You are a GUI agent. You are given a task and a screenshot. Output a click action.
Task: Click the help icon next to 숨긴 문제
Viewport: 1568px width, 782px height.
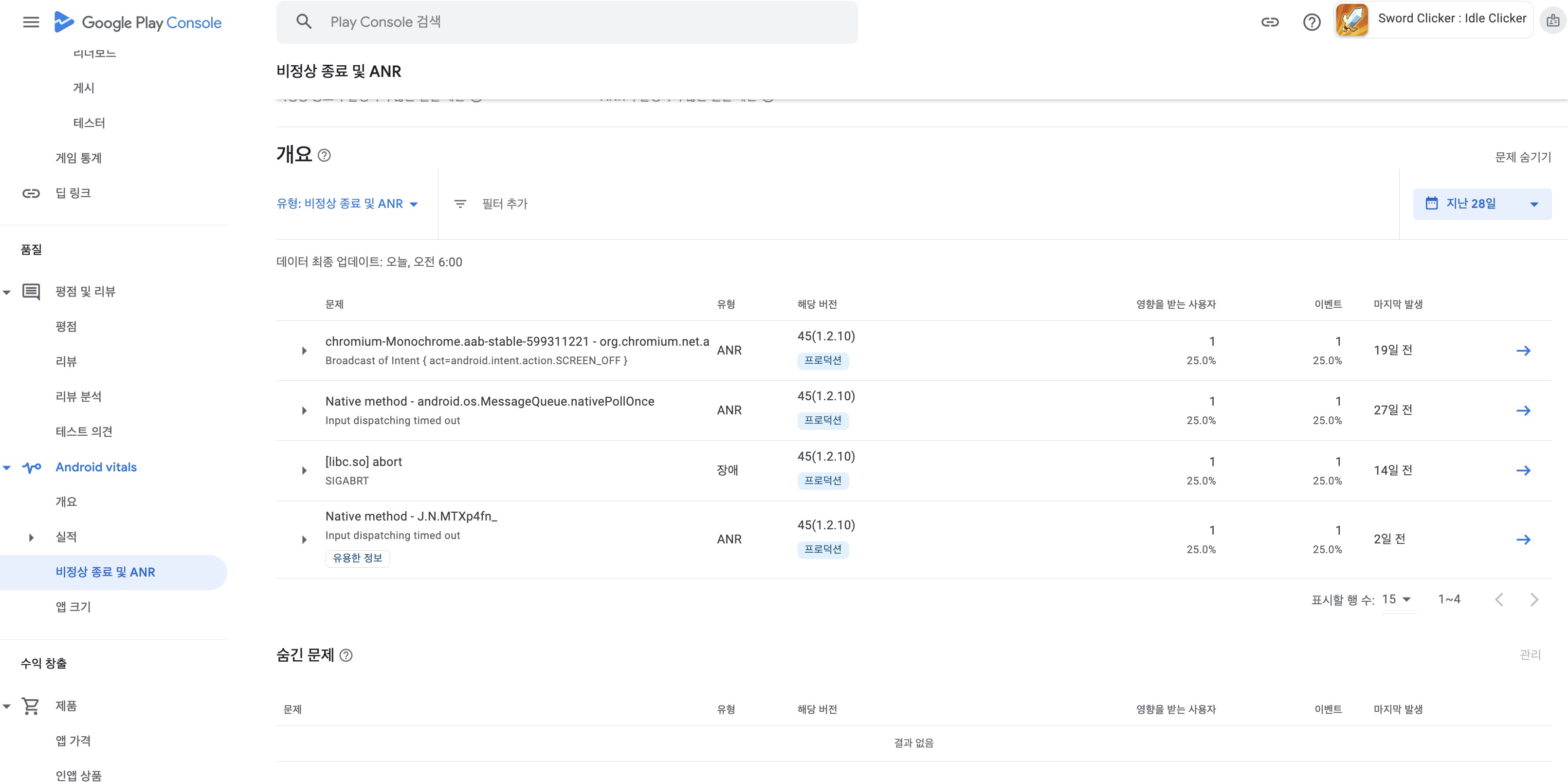coord(346,655)
